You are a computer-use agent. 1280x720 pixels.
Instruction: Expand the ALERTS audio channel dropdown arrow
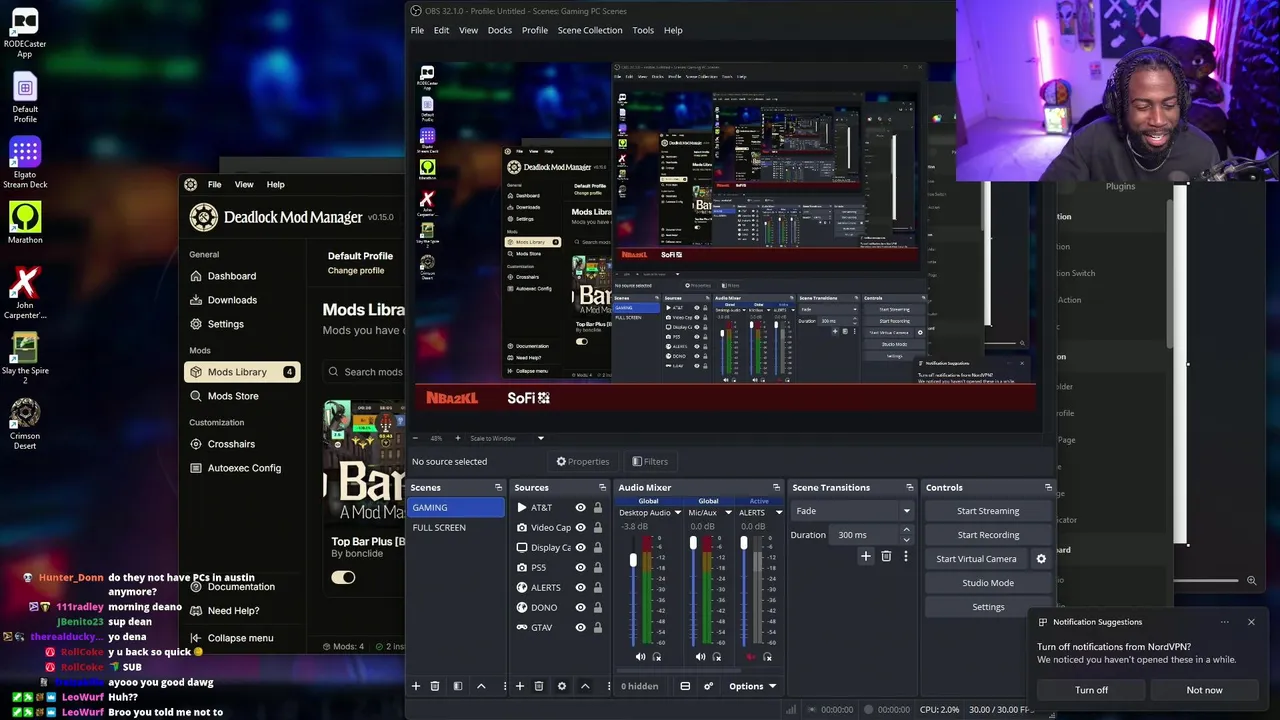pyautogui.click(x=777, y=513)
